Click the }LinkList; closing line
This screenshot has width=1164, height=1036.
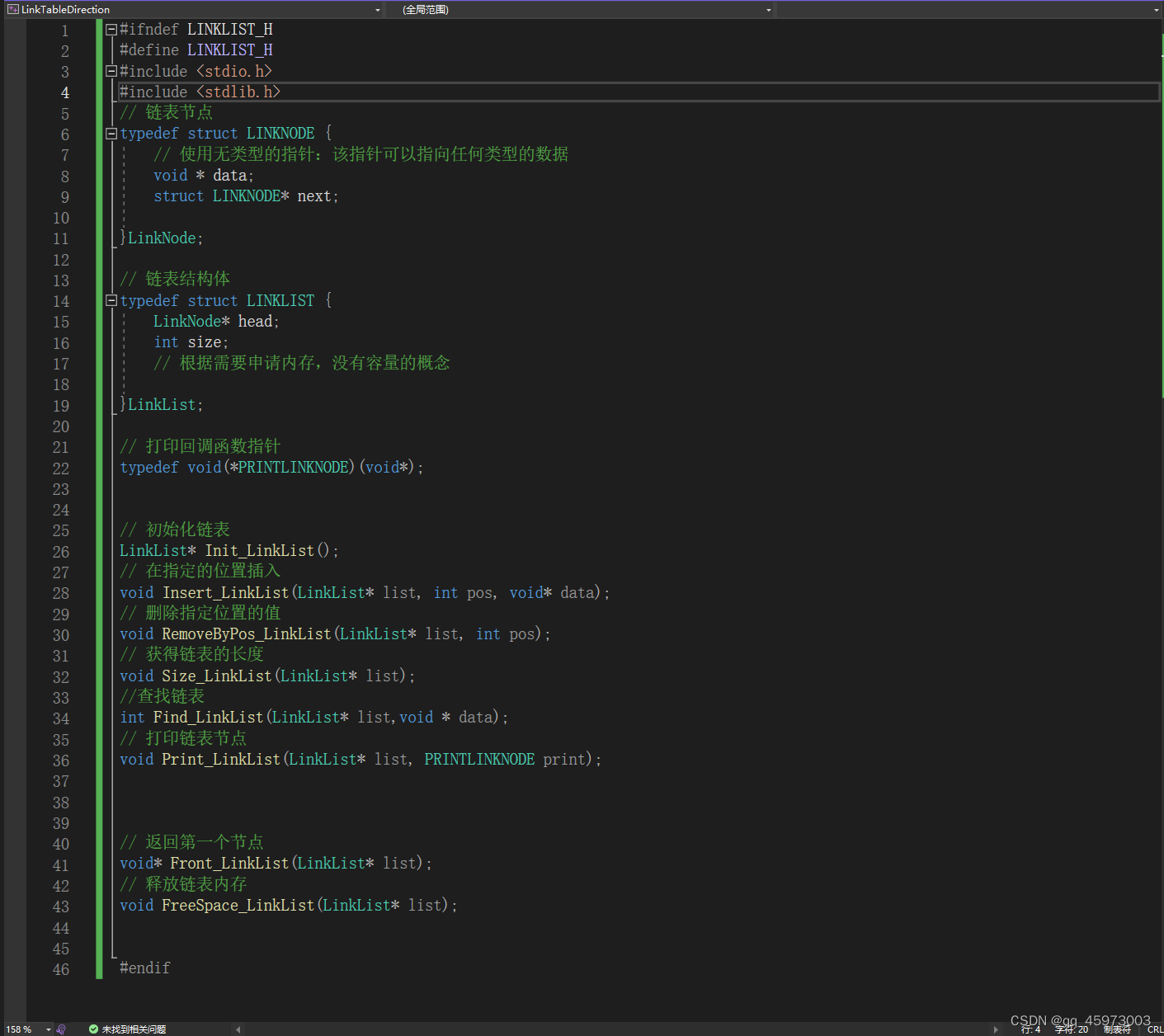click(161, 405)
